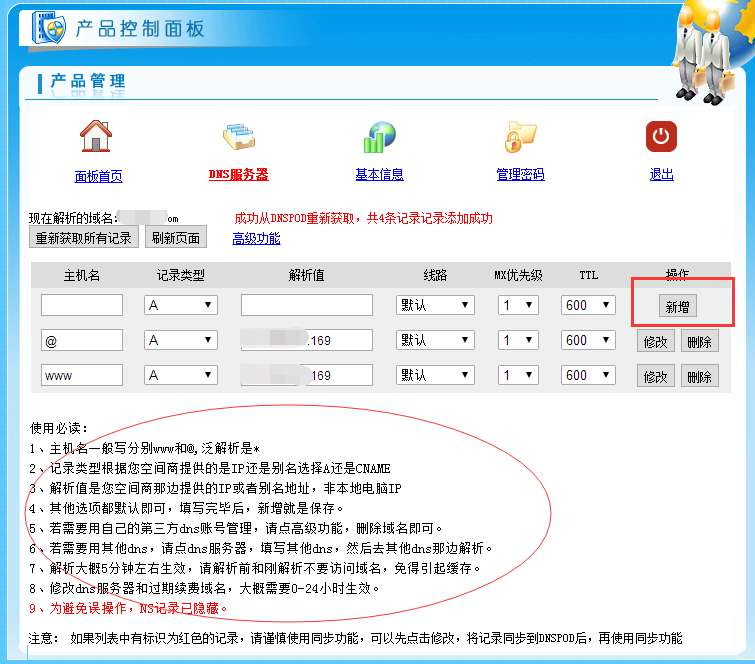Click empty 主机名 input in new row
755x664 pixels.
pos(82,305)
